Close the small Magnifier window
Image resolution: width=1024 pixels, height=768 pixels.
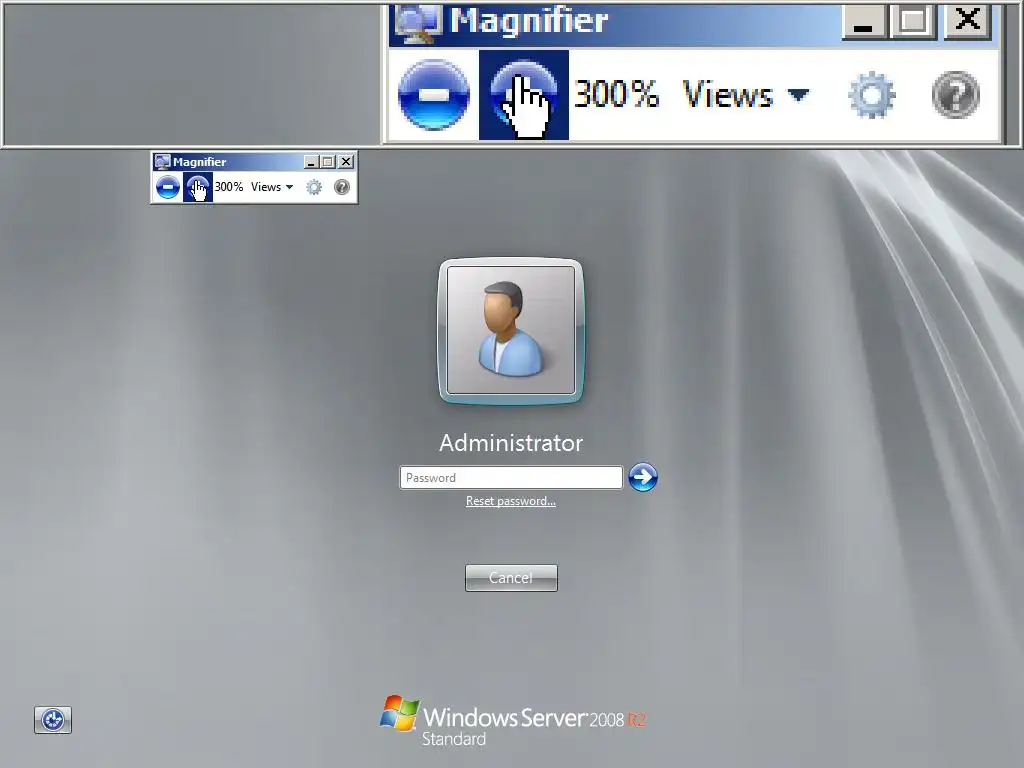click(346, 161)
